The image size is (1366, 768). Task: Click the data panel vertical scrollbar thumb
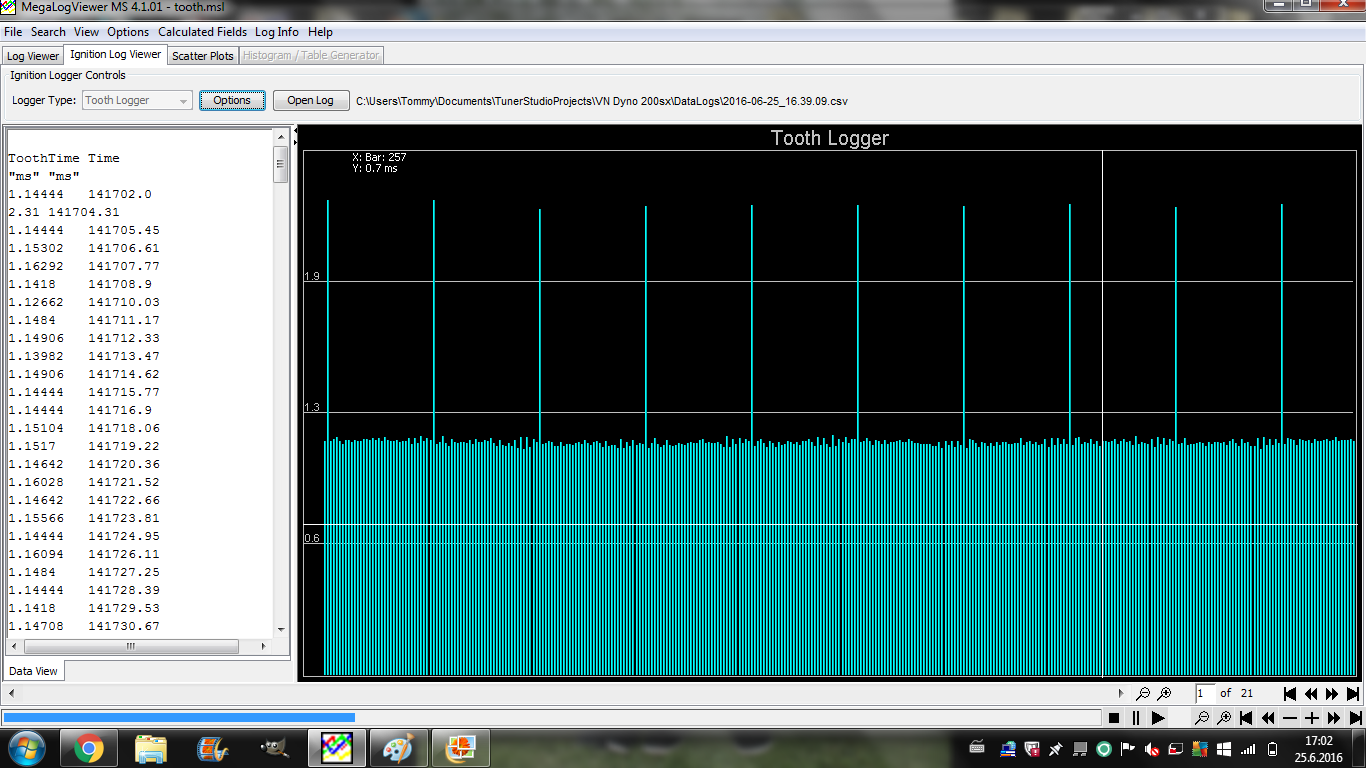[281, 164]
